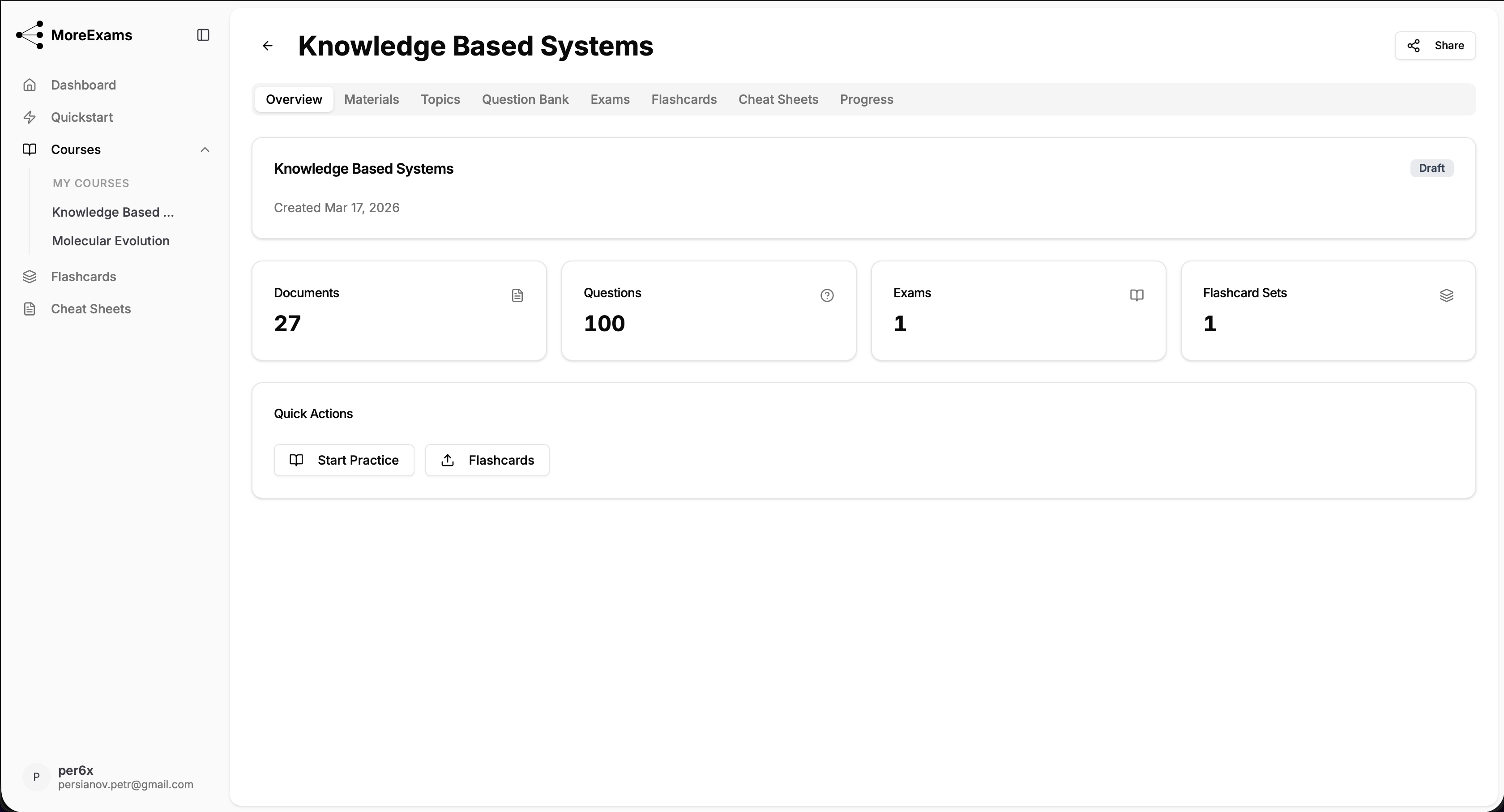Image resolution: width=1504 pixels, height=812 pixels.
Task: Click the MoreExams logo icon
Action: click(x=30, y=35)
